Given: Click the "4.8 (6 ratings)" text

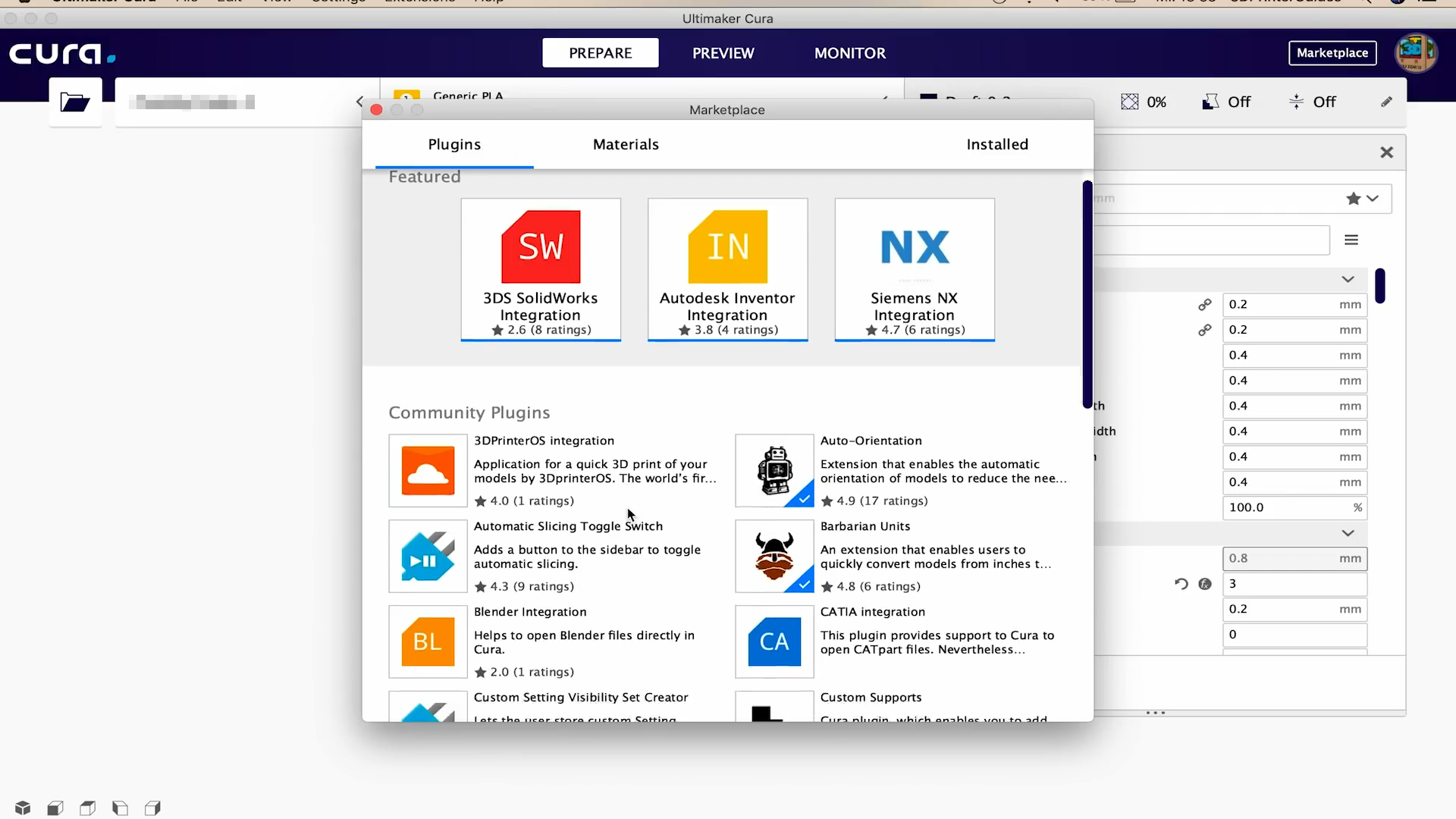Looking at the screenshot, I should [x=878, y=586].
